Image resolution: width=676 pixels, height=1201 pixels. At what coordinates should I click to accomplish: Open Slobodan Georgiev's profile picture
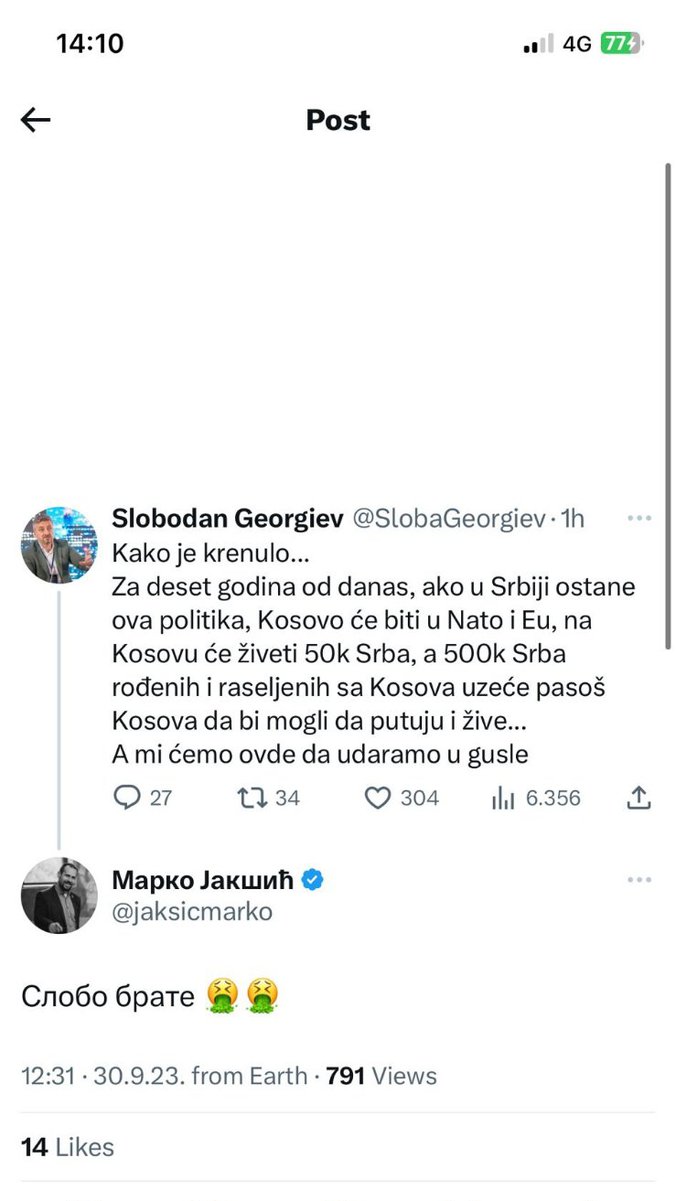coord(59,544)
